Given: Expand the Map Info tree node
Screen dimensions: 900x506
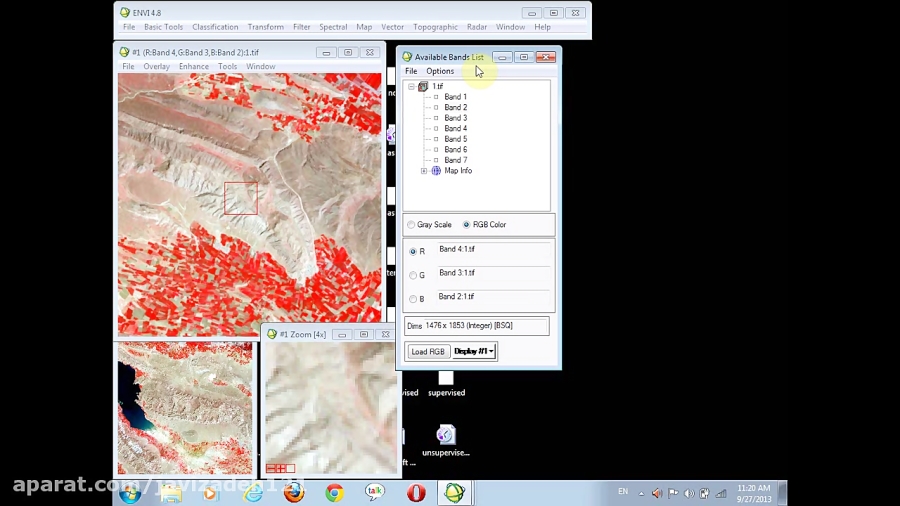Looking at the screenshot, I should (x=424, y=171).
